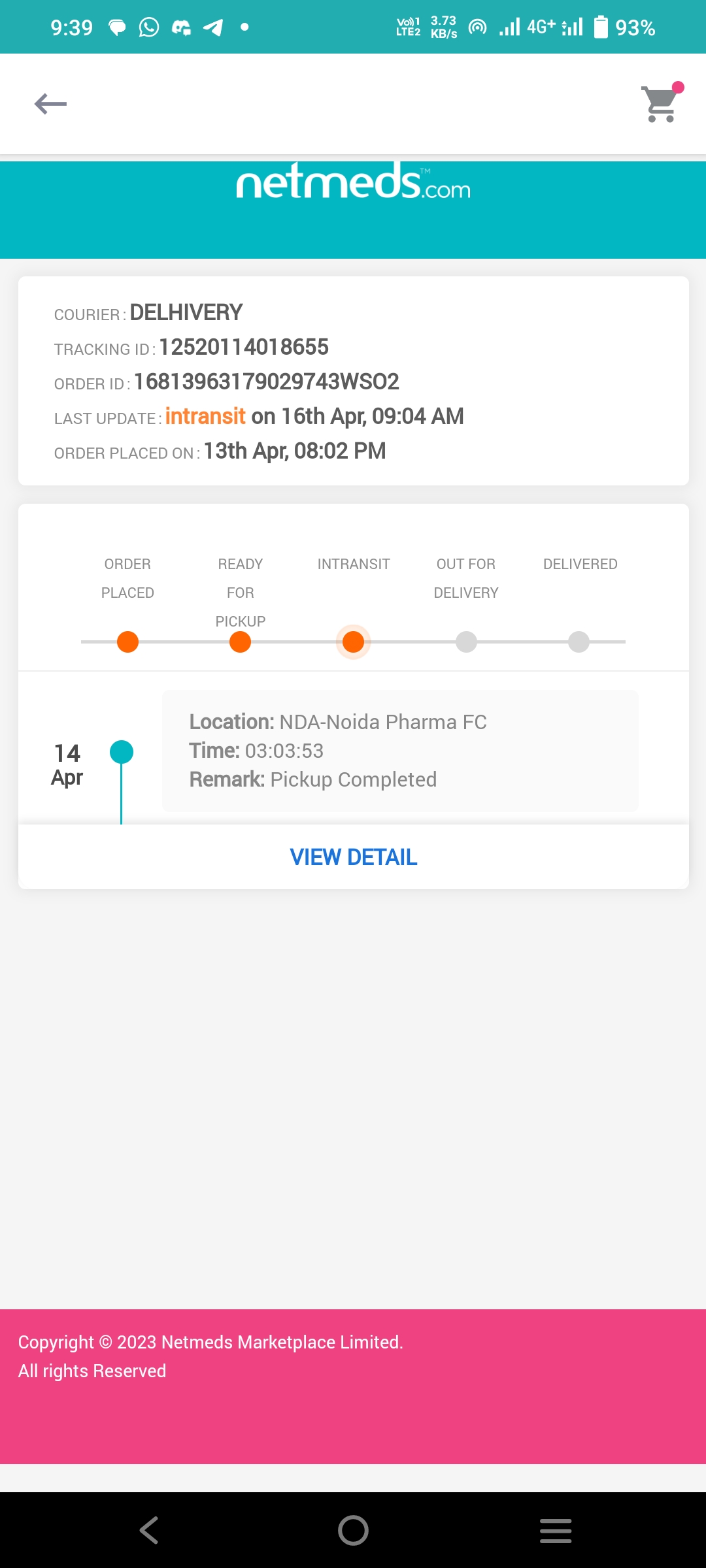Screen dimensions: 706x1568
Task: Tap the netmeds.com logo
Action: point(353,182)
